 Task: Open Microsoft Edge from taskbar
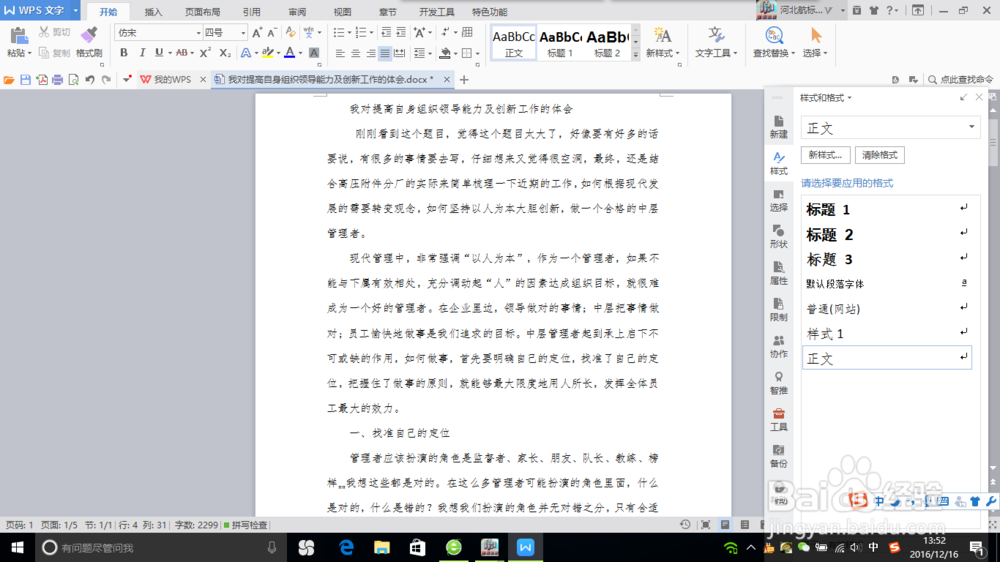click(346, 547)
